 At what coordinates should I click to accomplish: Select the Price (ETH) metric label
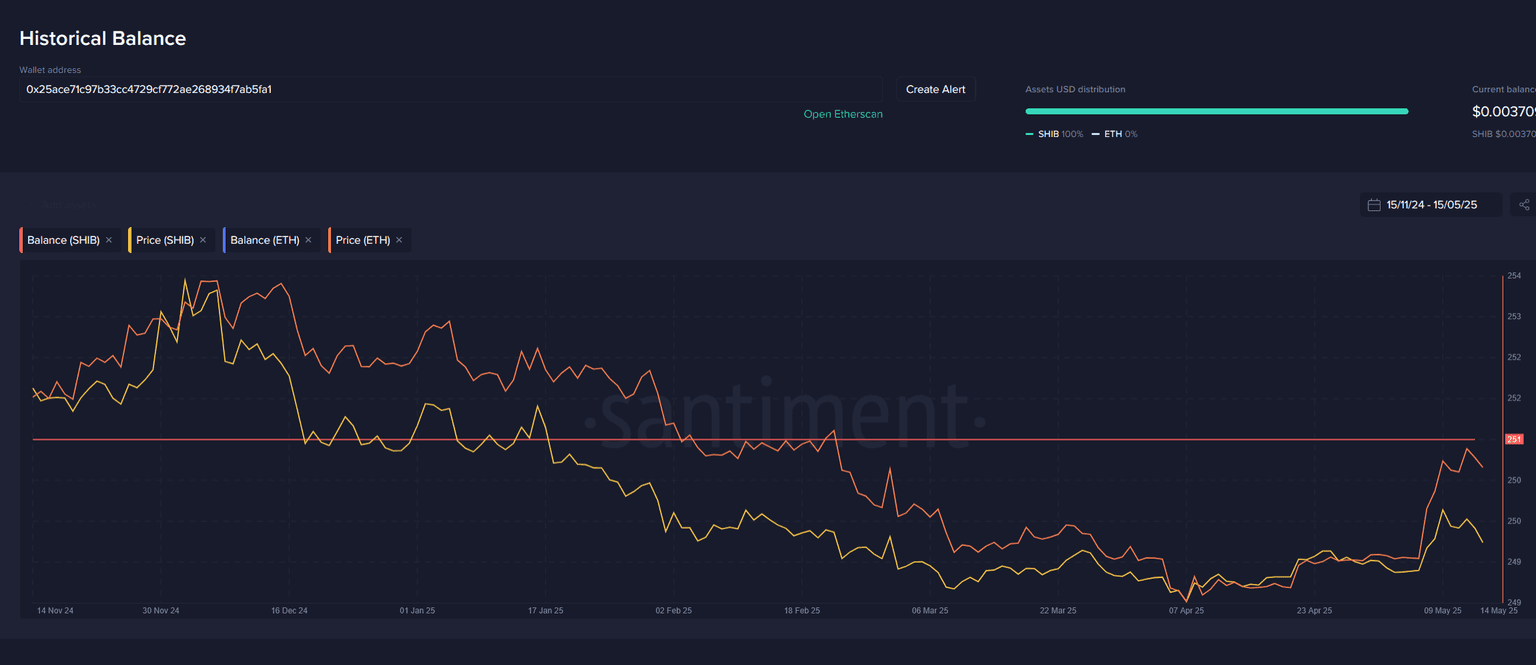tap(362, 240)
